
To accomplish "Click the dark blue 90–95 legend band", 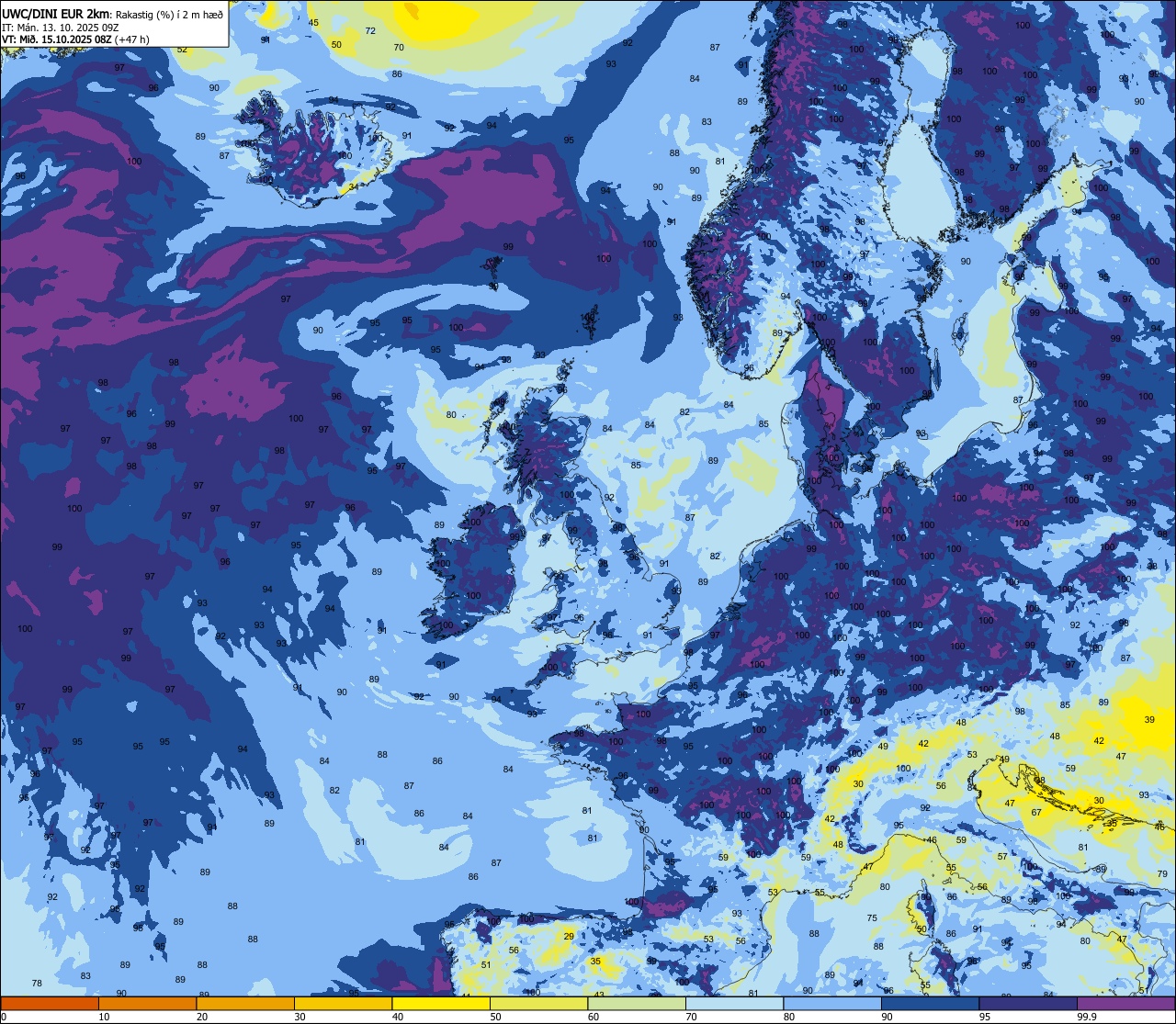I will point(930,1004).
